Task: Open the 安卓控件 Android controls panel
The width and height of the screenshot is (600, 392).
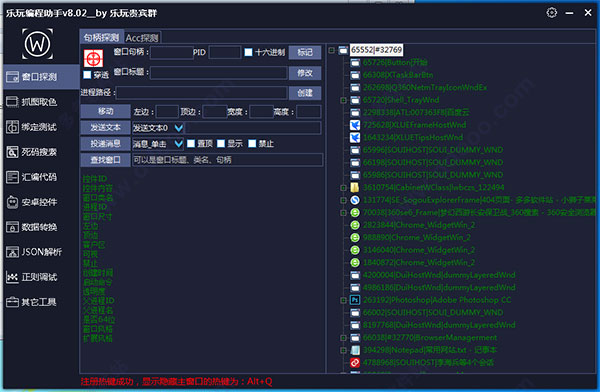Action: tap(32, 202)
